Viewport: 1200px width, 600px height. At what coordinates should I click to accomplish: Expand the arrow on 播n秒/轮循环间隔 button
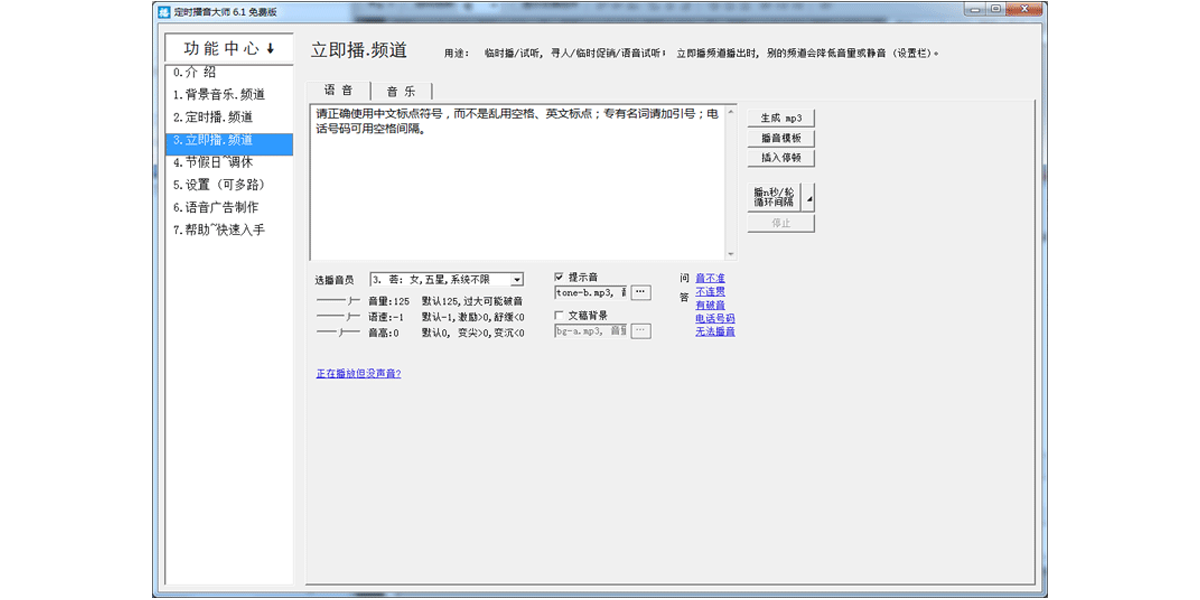tap(809, 197)
